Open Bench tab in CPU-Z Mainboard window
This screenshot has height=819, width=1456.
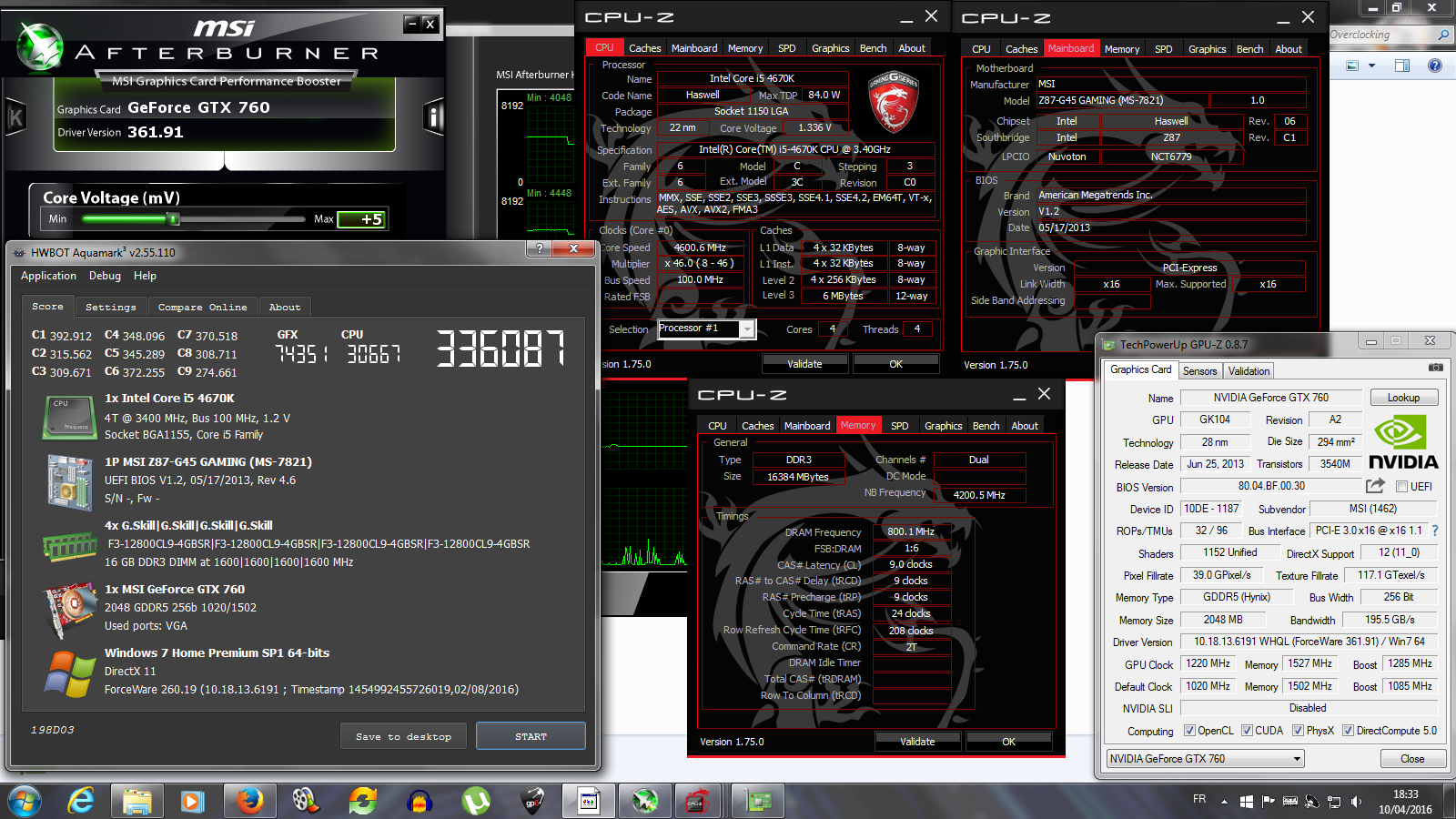tap(1249, 49)
